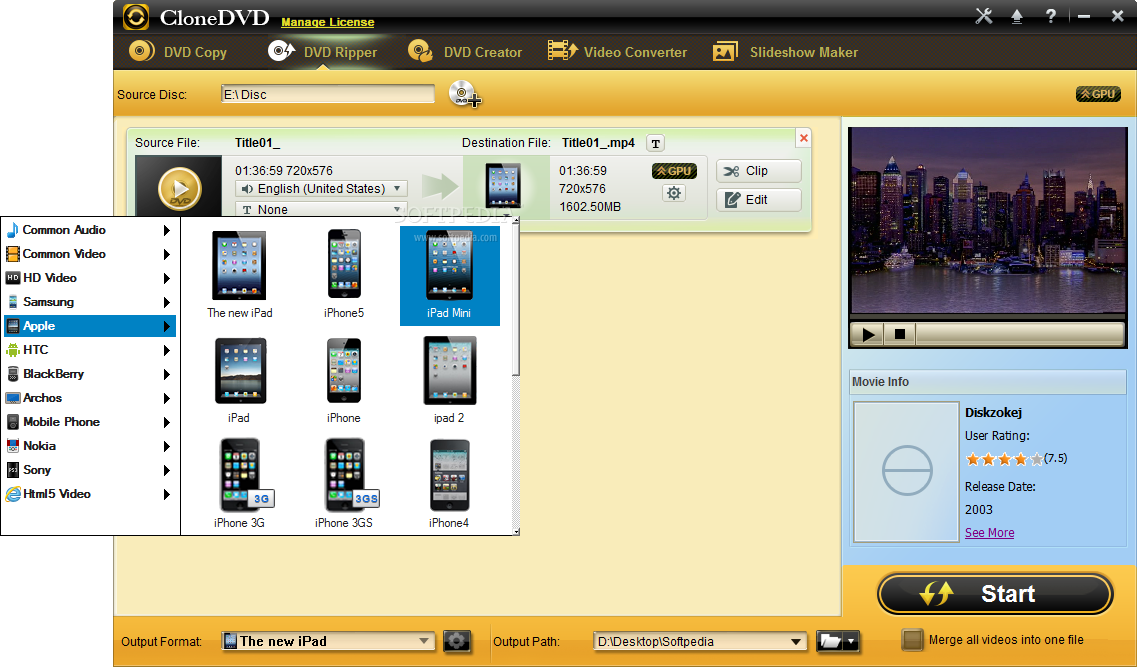Expand the Nokia category
Image resolution: width=1137 pixels, height=667 pixels.
tap(90, 445)
